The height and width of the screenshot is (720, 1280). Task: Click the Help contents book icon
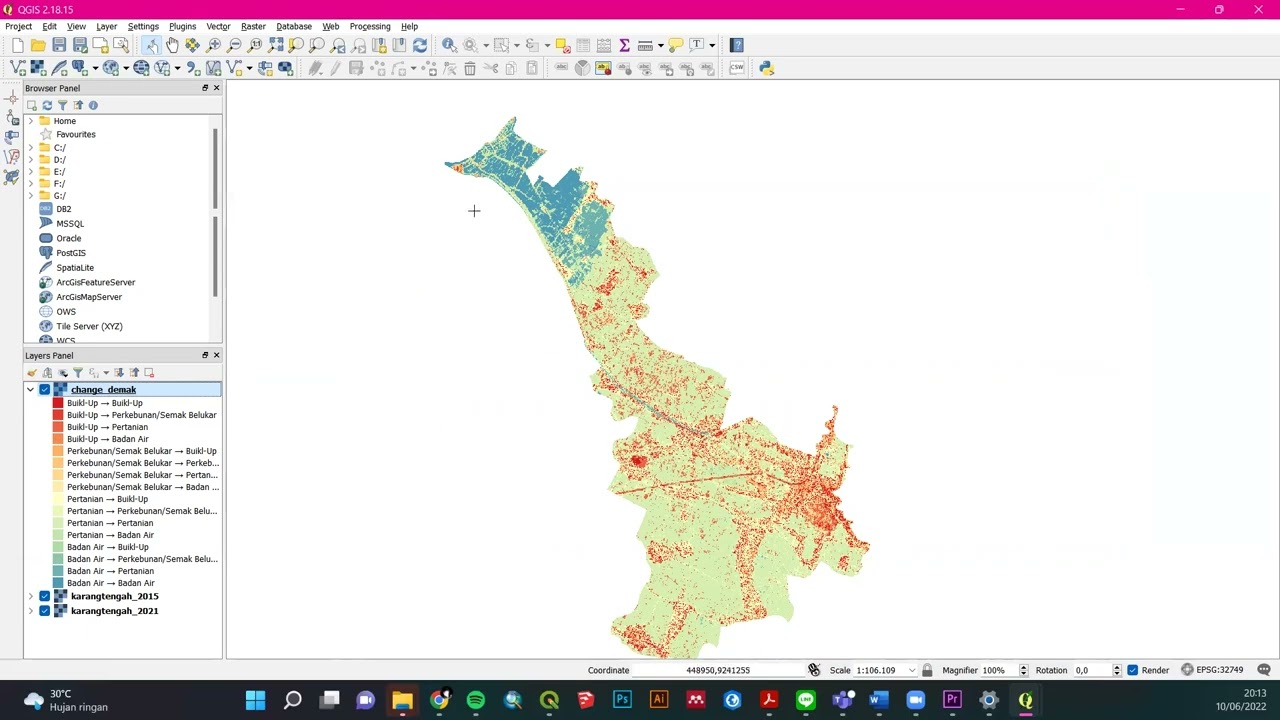[x=737, y=45]
